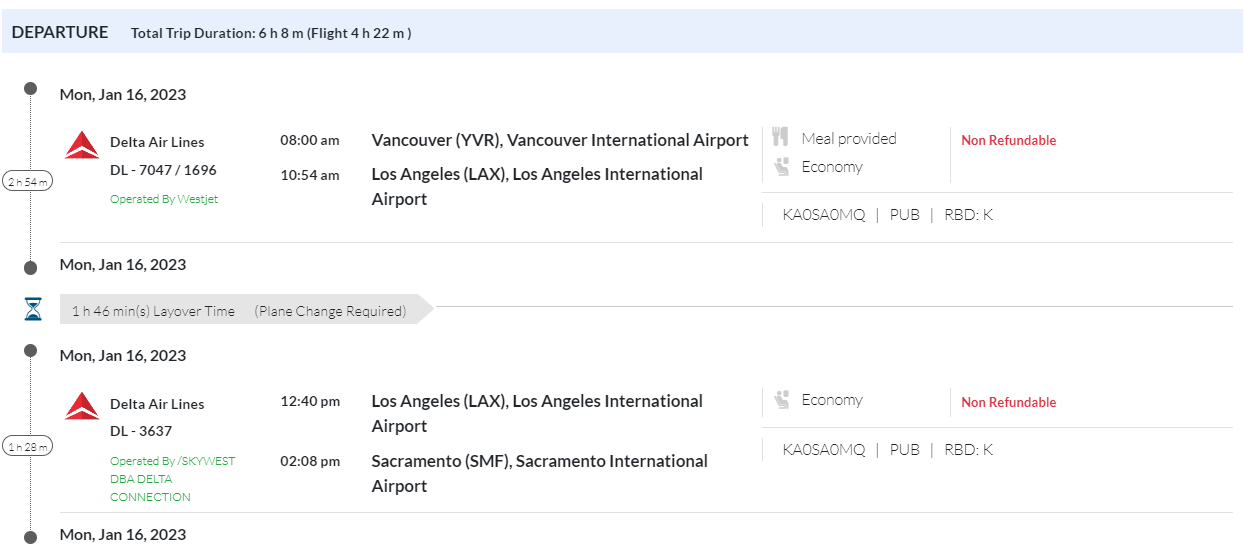Click the first Non Refundable label
Viewport: 1246px width, 552px height.
pyautogui.click(x=1008, y=141)
